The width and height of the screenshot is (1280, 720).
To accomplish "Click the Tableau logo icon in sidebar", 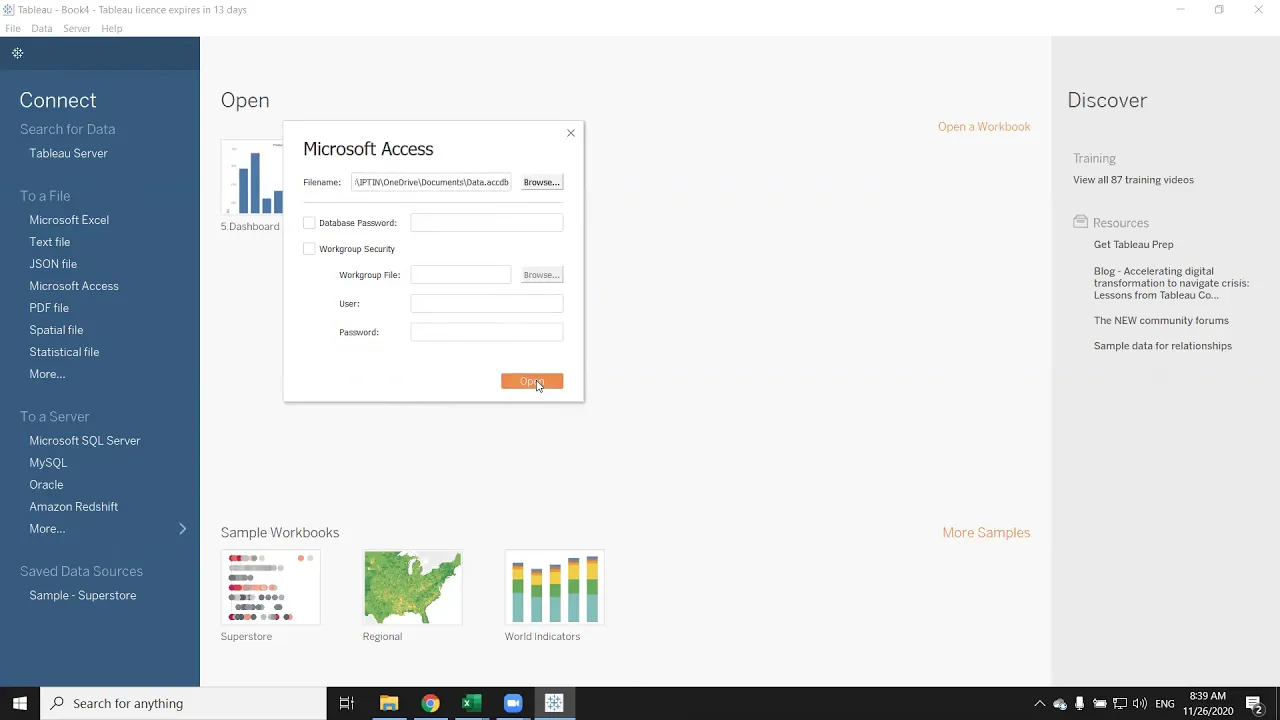I will coord(18,53).
